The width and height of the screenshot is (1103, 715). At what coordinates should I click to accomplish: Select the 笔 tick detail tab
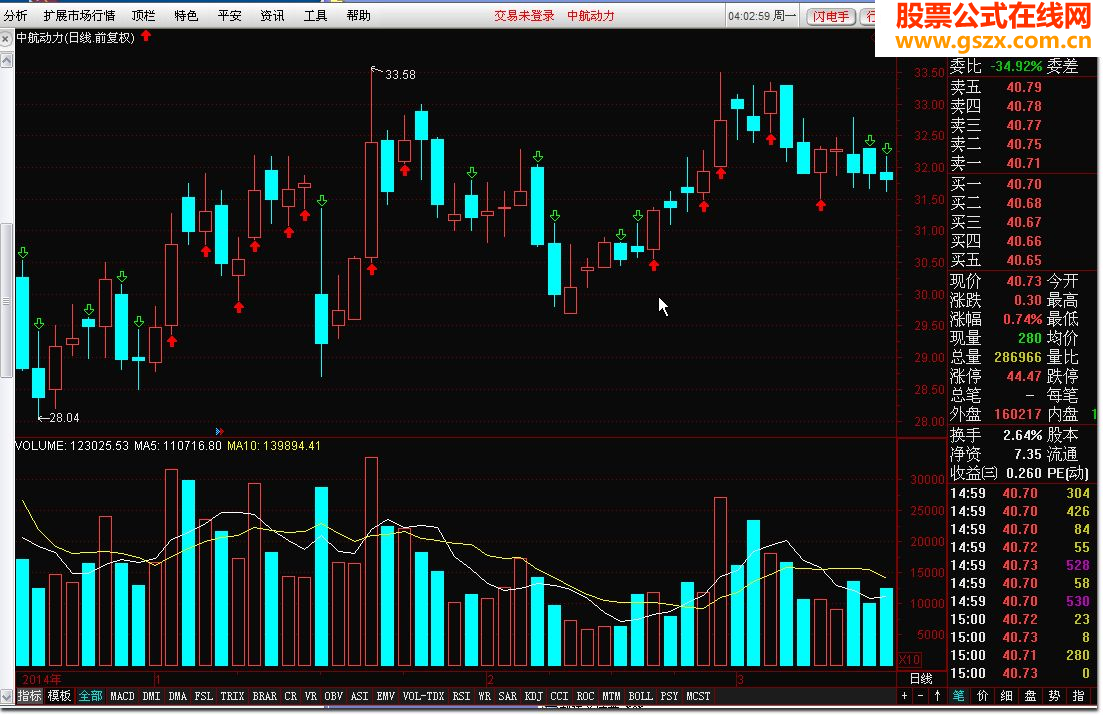point(958,696)
